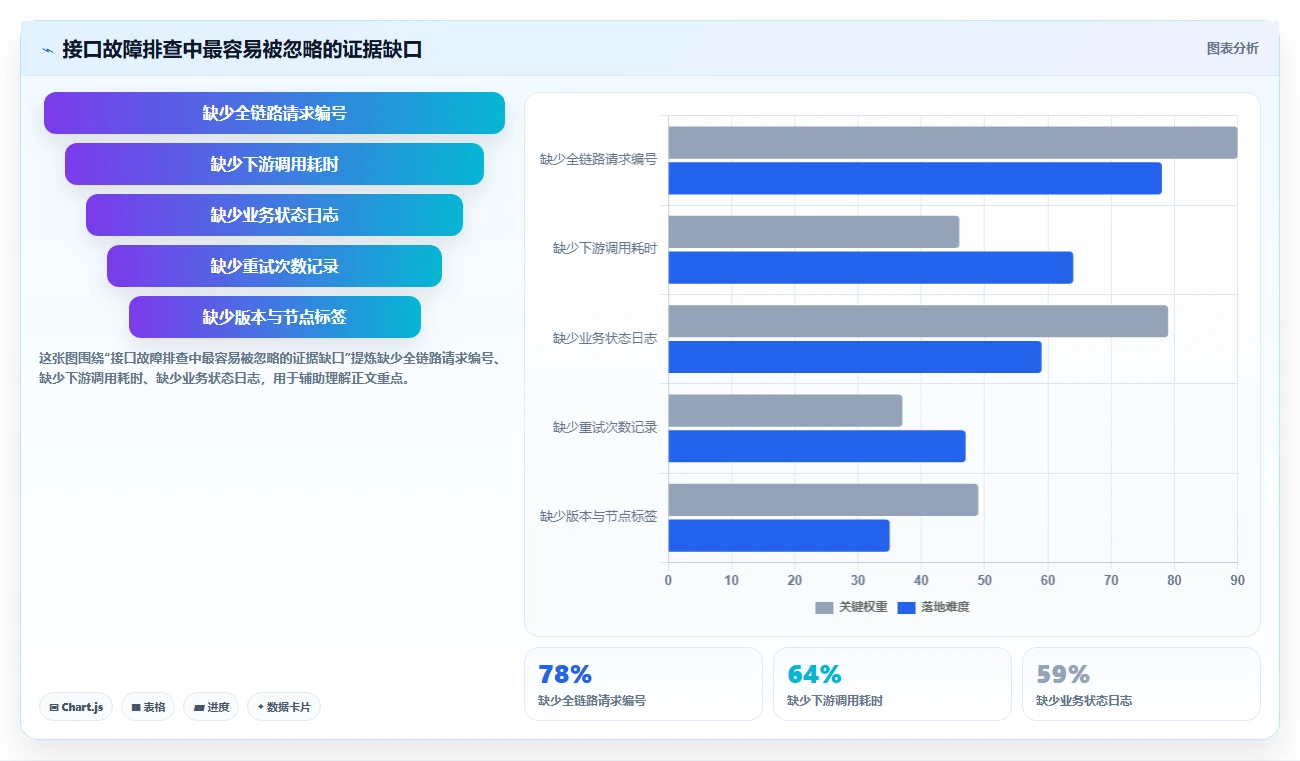Click x-axis tick value 50
The image size is (1300, 761).
(984, 580)
